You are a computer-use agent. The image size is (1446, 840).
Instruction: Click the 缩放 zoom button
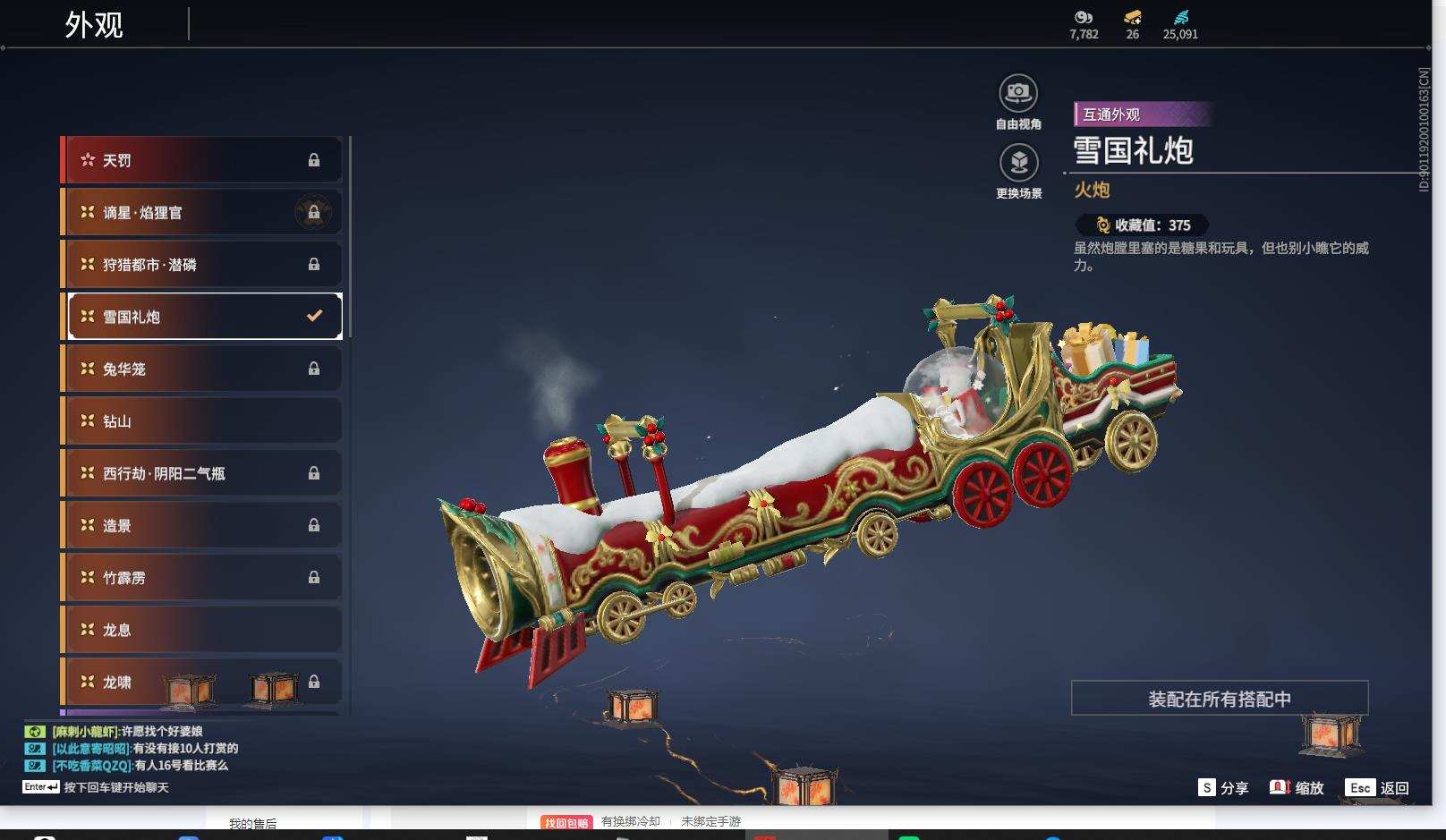coord(1297,787)
